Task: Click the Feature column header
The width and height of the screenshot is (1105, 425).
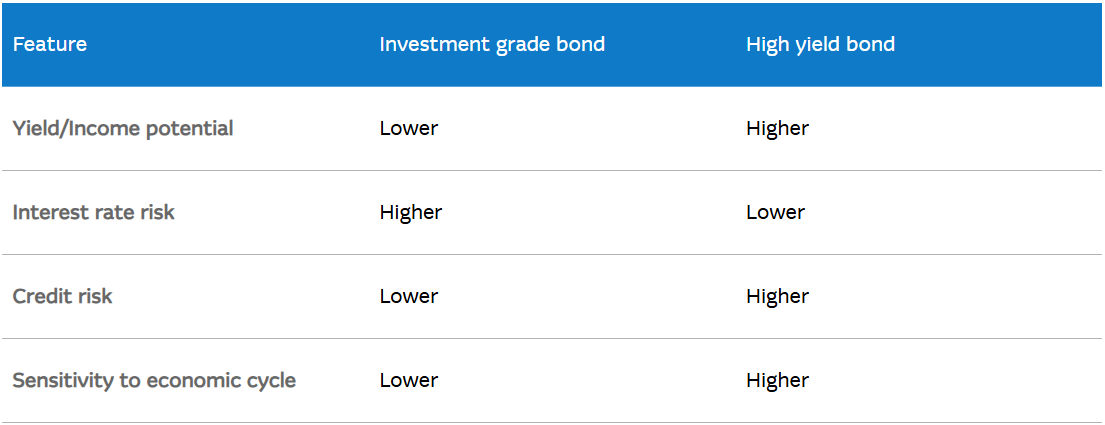Action: tap(50, 44)
